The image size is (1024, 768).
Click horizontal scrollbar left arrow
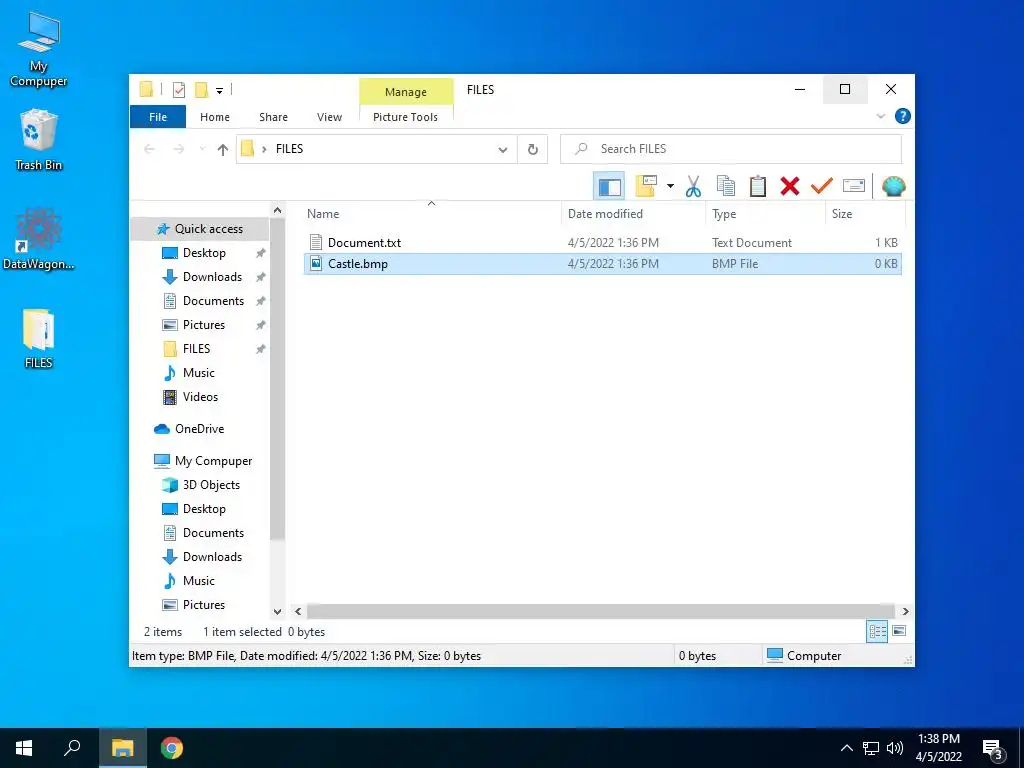pos(298,612)
